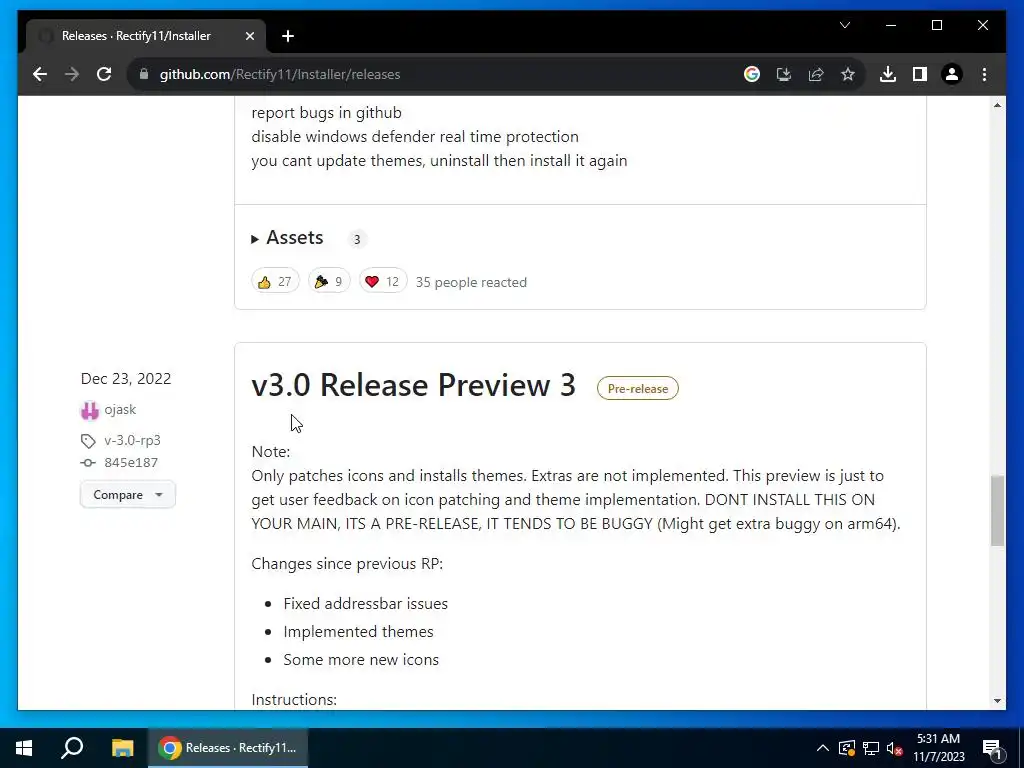
Task: Bookmark this page with the star
Action: coord(848,74)
